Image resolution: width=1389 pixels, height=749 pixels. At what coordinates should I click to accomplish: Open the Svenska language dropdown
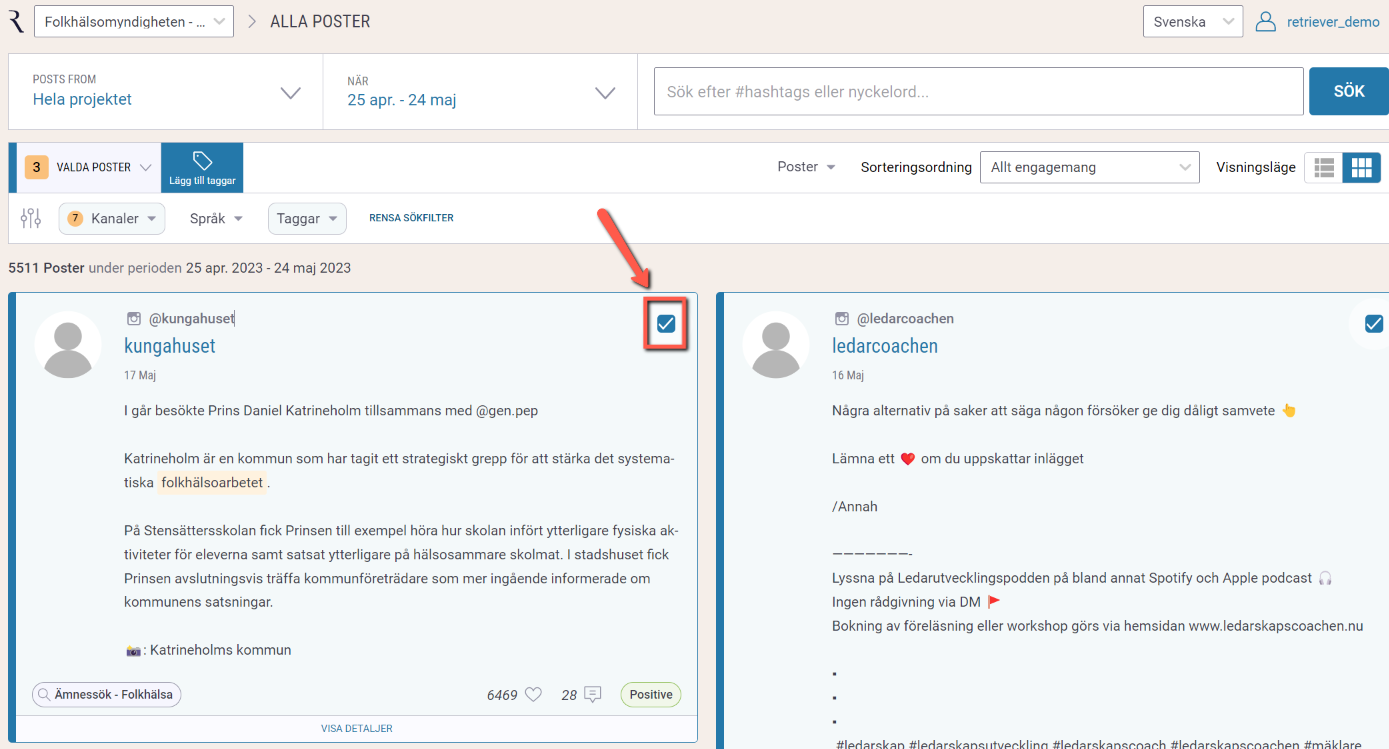[x=1193, y=21]
